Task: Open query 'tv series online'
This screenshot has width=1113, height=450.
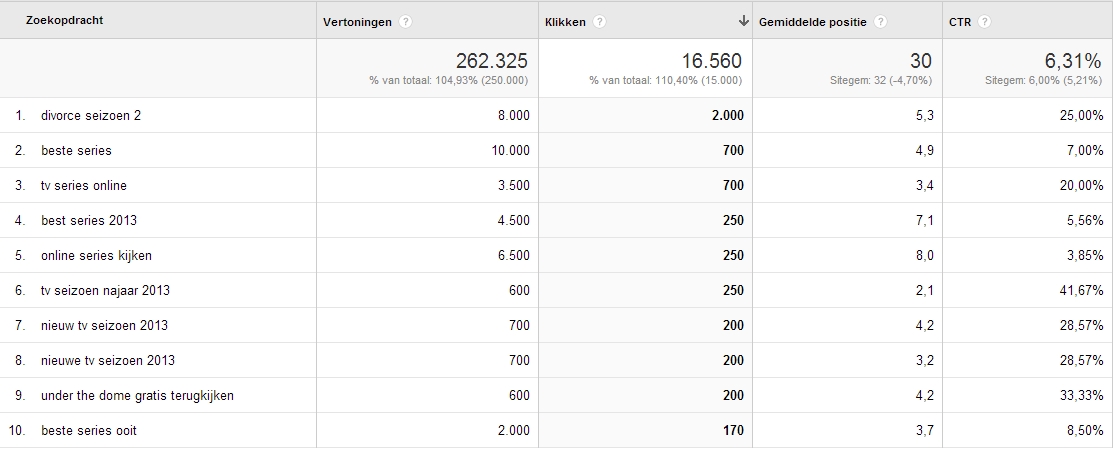Action: click(x=84, y=186)
